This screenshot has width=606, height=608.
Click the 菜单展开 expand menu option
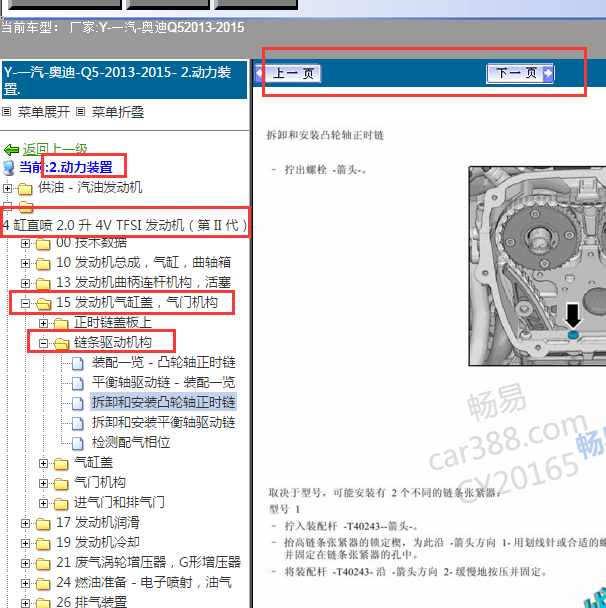tap(43, 112)
